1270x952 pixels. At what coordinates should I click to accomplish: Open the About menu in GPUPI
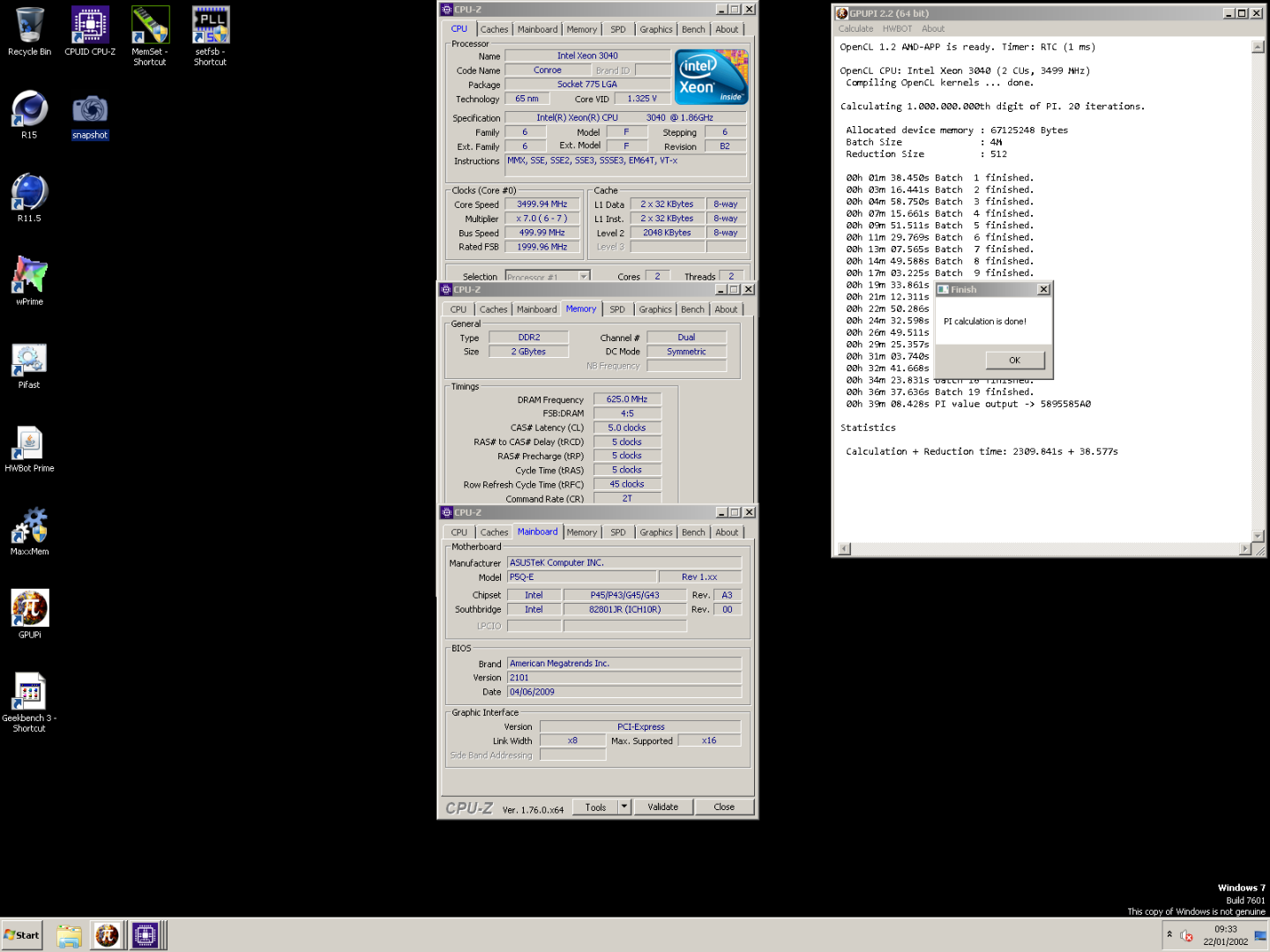(933, 28)
